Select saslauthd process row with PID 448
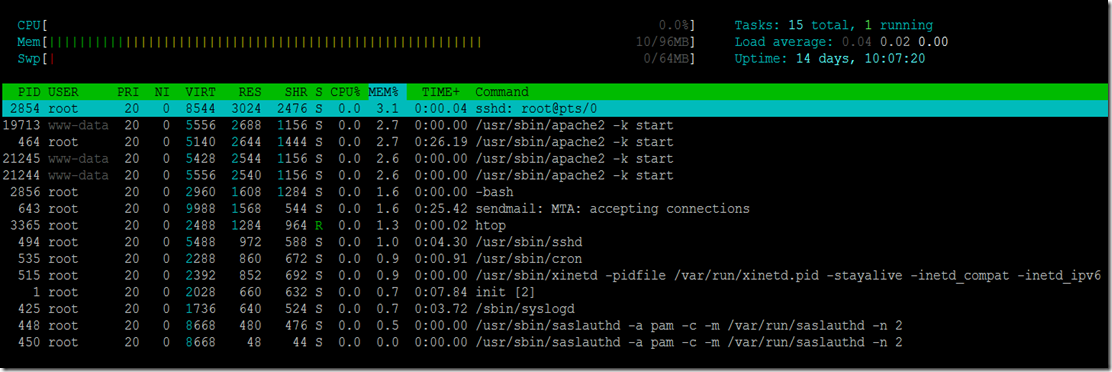Viewport: 1112px width, 372px height. coord(555,325)
